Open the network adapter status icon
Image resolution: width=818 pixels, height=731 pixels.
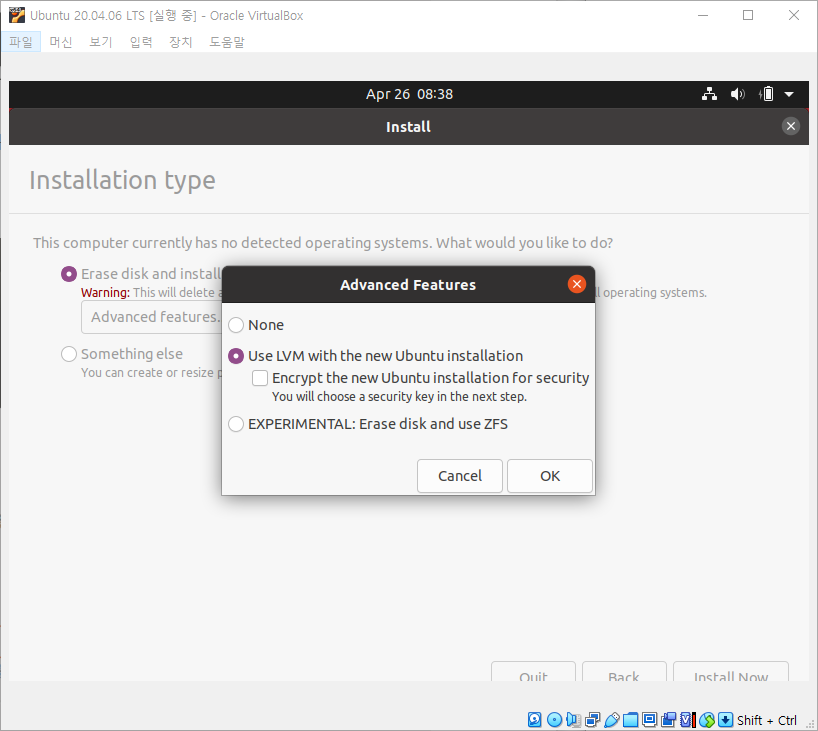(593, 720)
